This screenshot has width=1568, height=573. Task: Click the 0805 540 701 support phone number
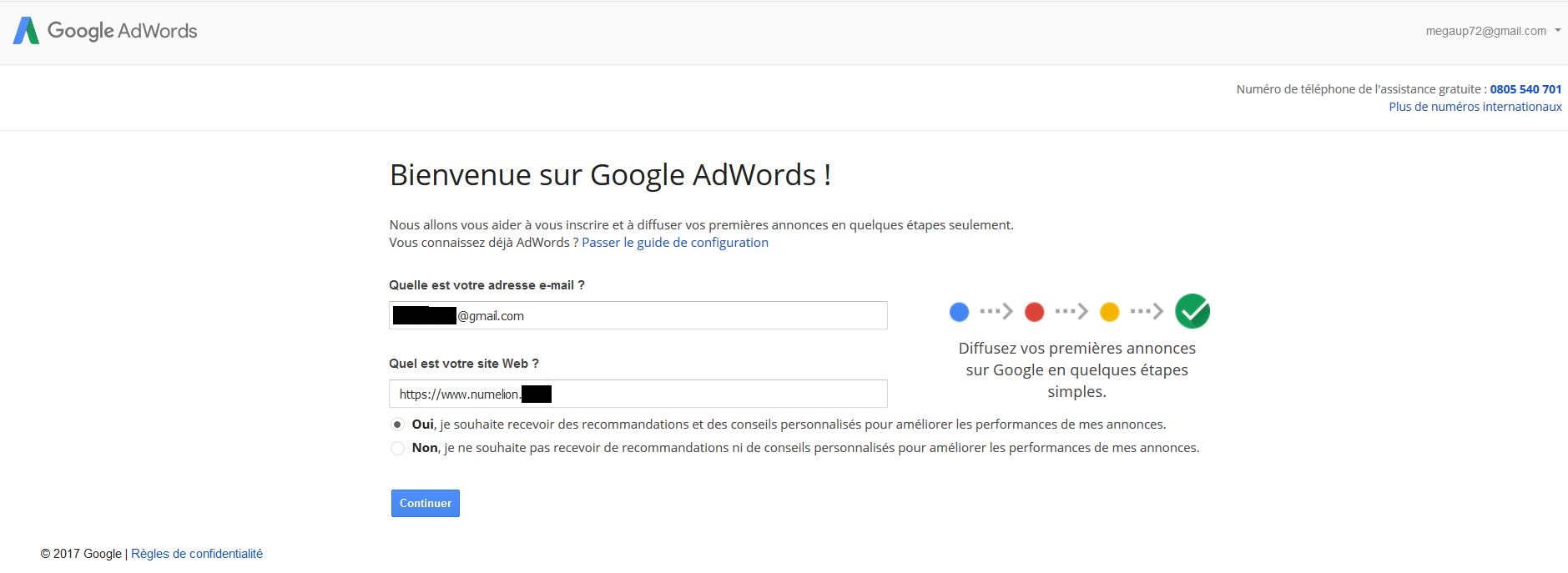pyautogui.click(x=1525, y=89)
